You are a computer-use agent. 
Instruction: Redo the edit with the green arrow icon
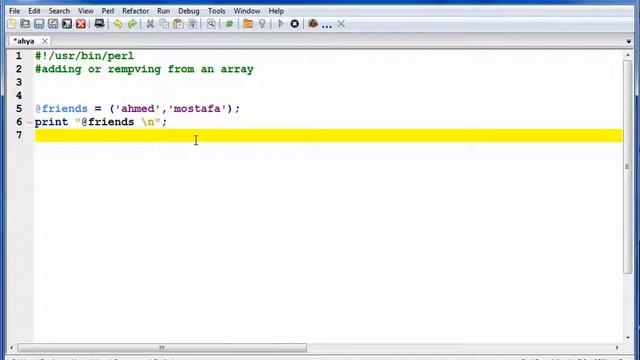(x=132, y=24)
